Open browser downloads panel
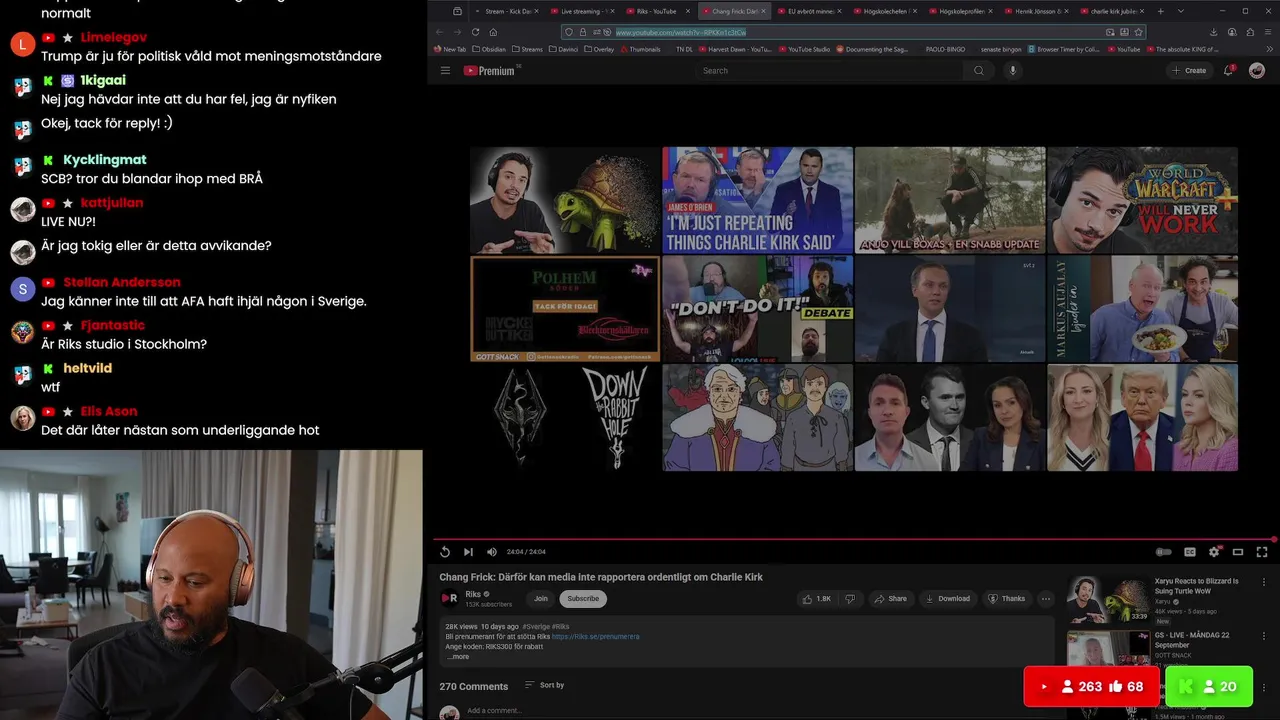The image size is (1280, 720). pos(1213,32)
